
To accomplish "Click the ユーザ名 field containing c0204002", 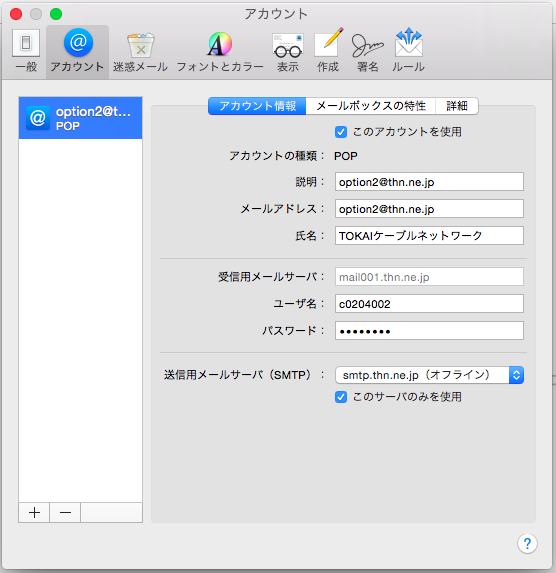I will [429, 304].
